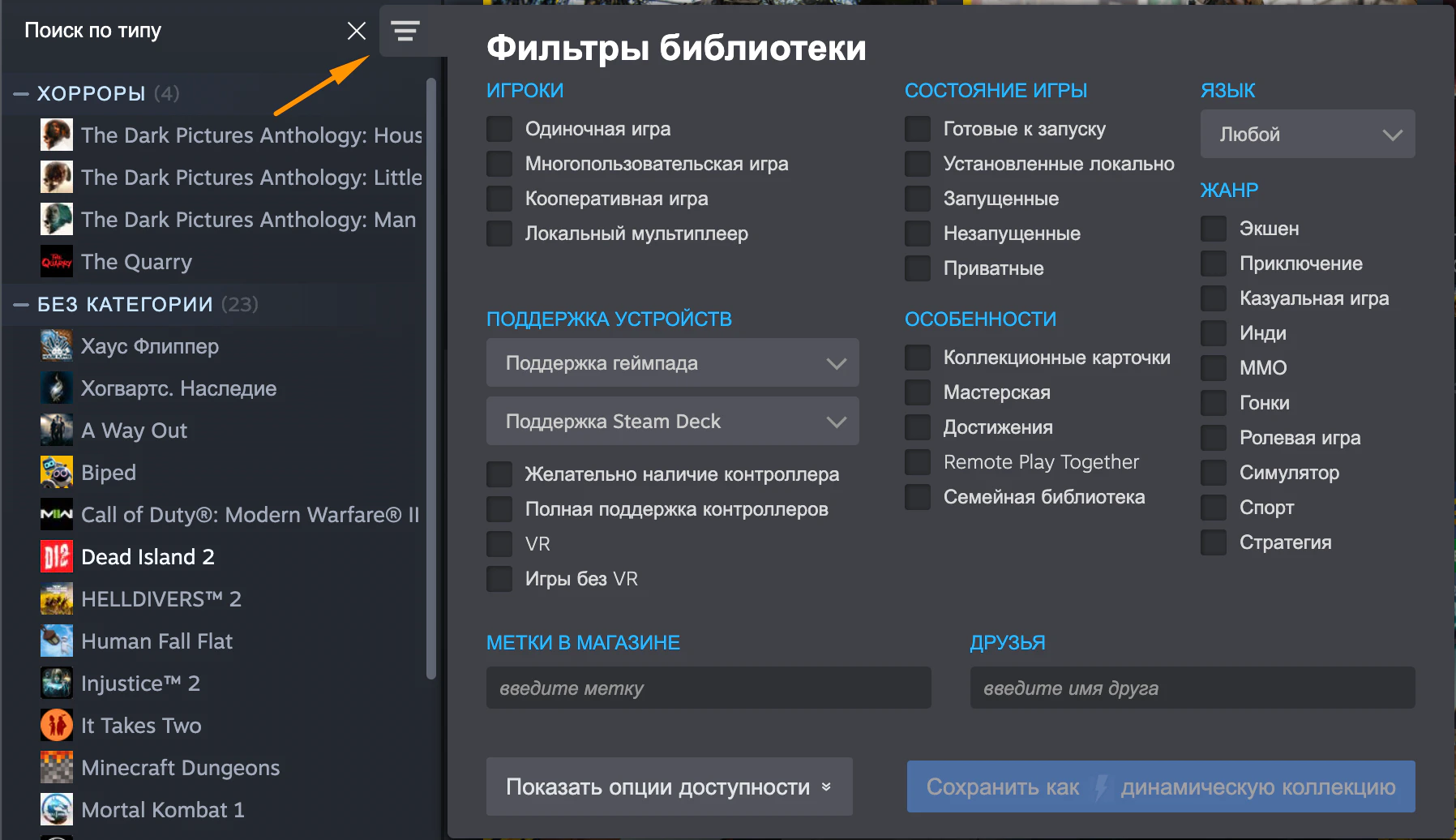Screen dimensions: 1456x840
Task: Enable the Экшен genre checkbox
Action: (x=1214, y=229)
